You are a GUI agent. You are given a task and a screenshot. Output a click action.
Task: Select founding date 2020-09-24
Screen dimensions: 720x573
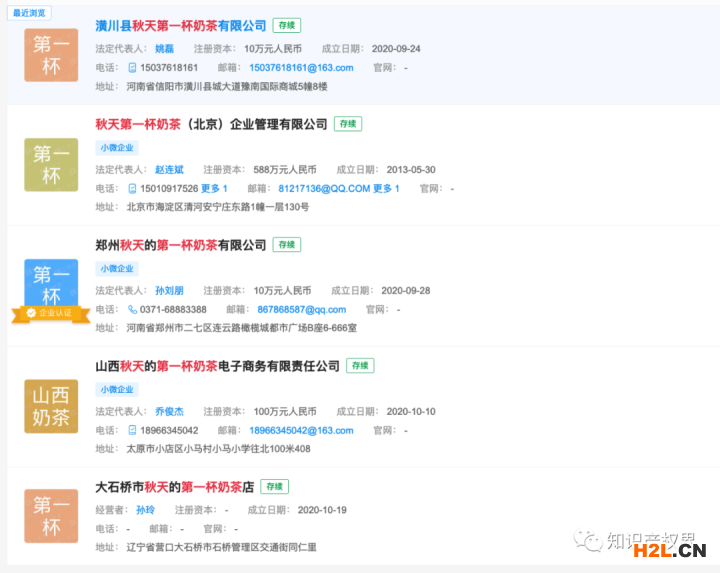coord(396,49)
